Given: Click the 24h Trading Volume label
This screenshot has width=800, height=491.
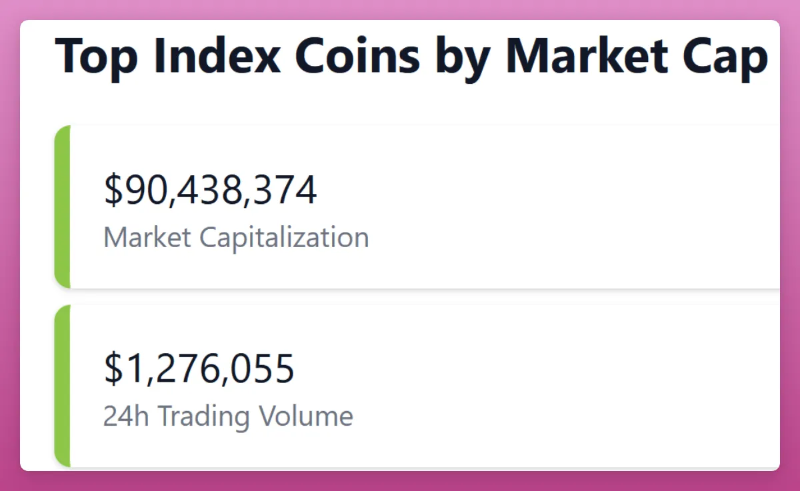Looking at the screenshot, I should [228, 416].
